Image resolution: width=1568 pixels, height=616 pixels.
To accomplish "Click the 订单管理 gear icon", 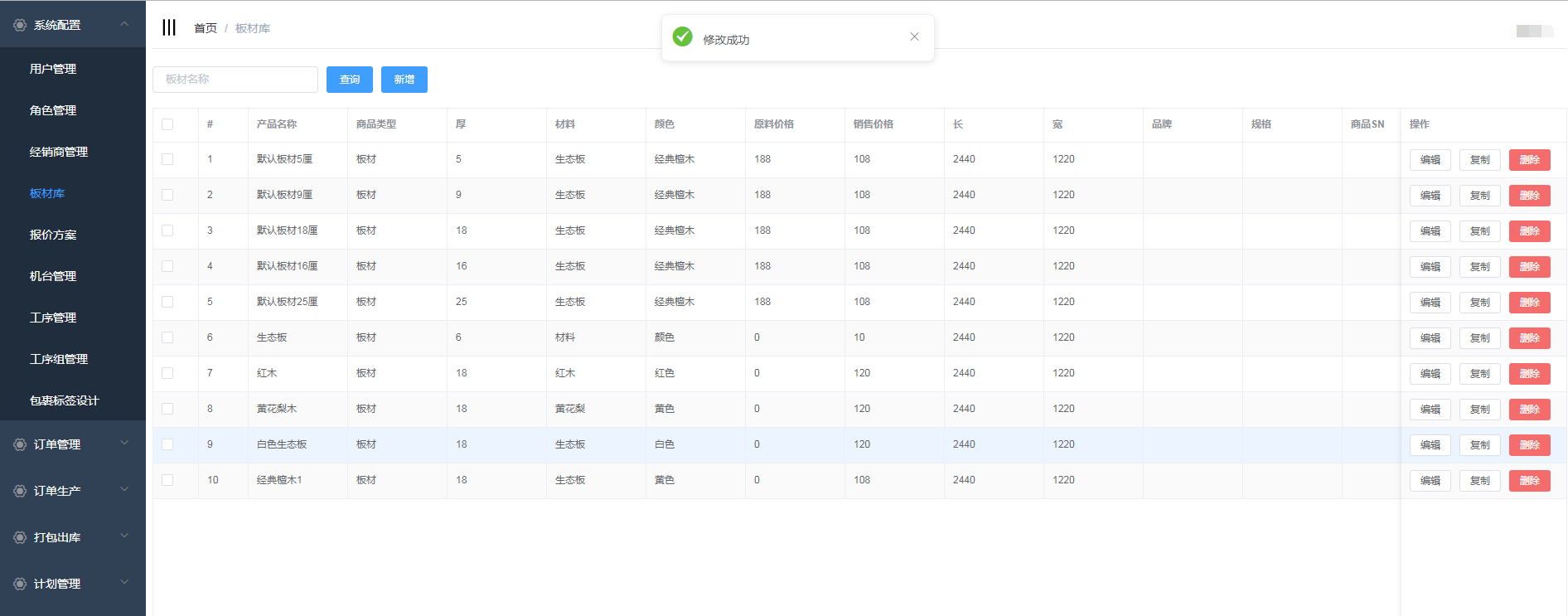I will [x=20, y=444].
